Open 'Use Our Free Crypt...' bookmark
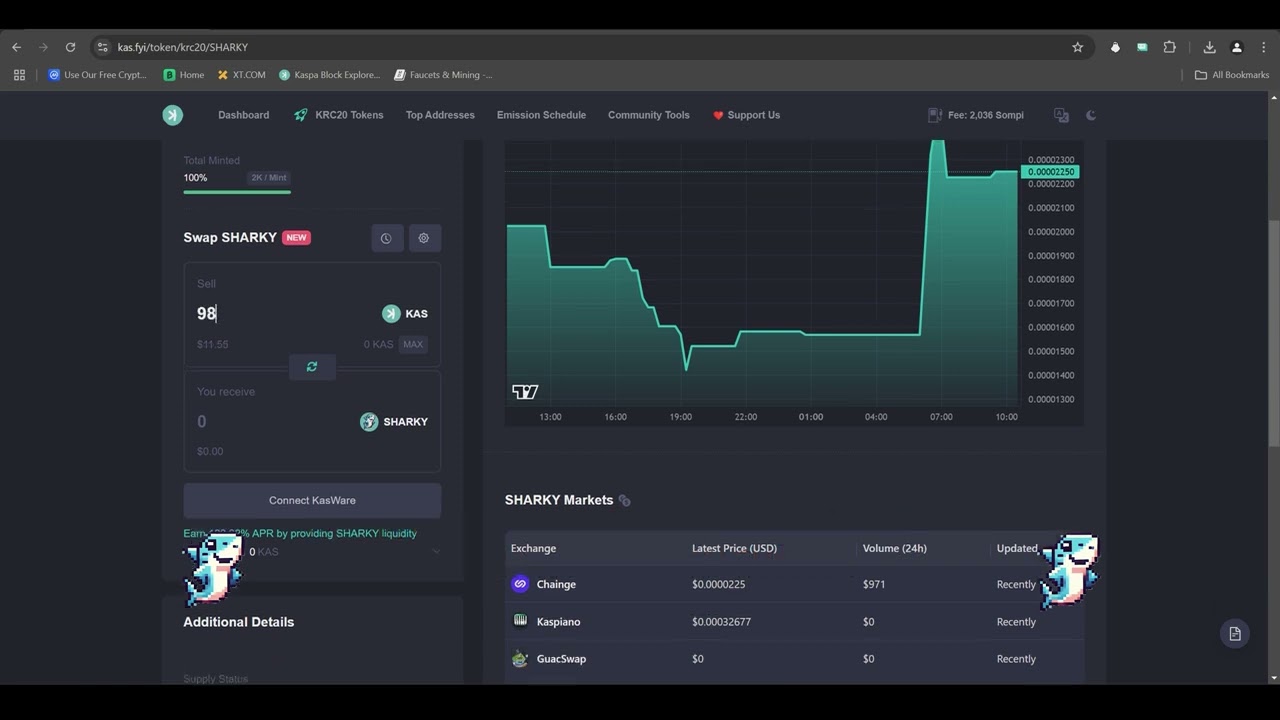The width and height of the screenshot is (1280, 720). coord(97,75)
